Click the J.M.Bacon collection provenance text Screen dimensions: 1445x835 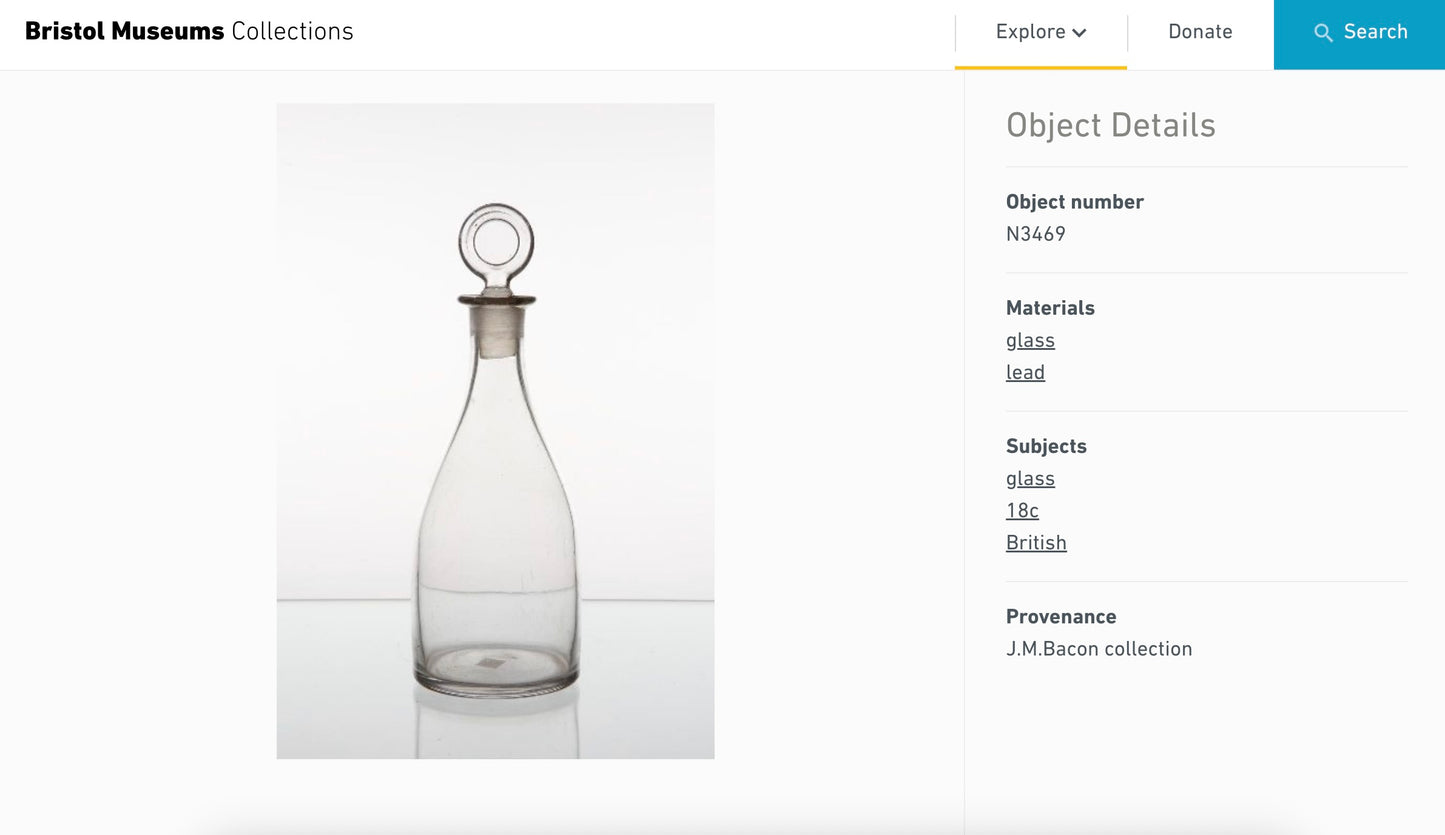coord(1099,649)
